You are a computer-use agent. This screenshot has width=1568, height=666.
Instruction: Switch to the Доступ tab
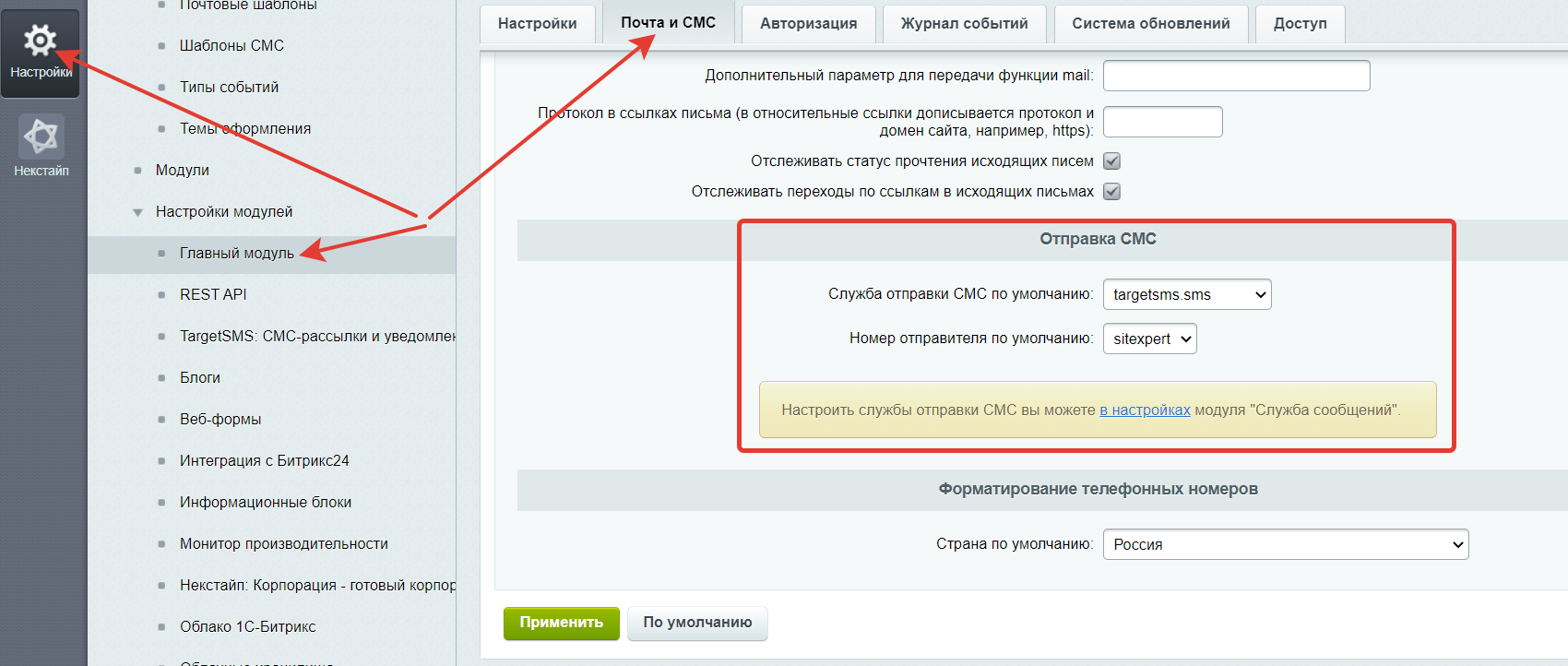tap(1301, 24)
